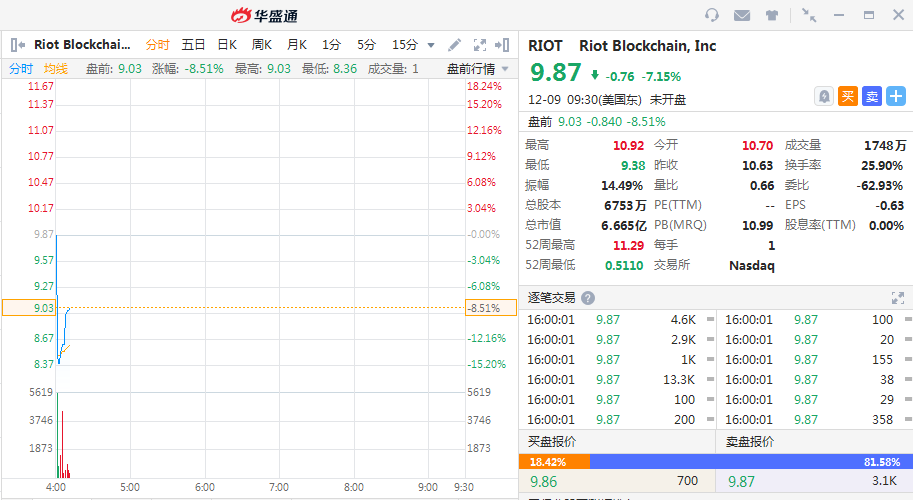
Task: Click the blue sell-side ratio bar
Action: coord(750,462)
